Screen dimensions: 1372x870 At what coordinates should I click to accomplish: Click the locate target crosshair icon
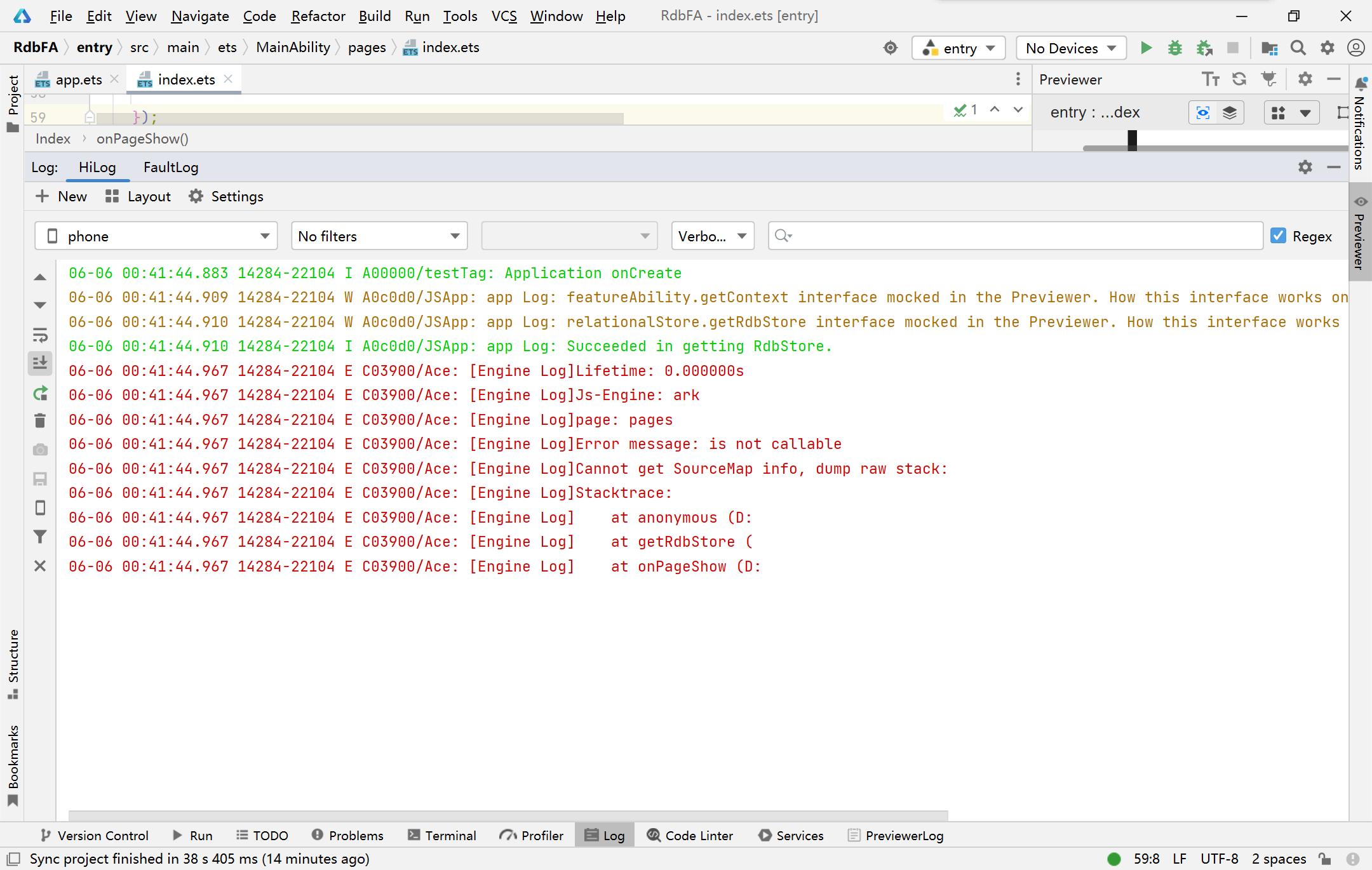tap(891, 48)
